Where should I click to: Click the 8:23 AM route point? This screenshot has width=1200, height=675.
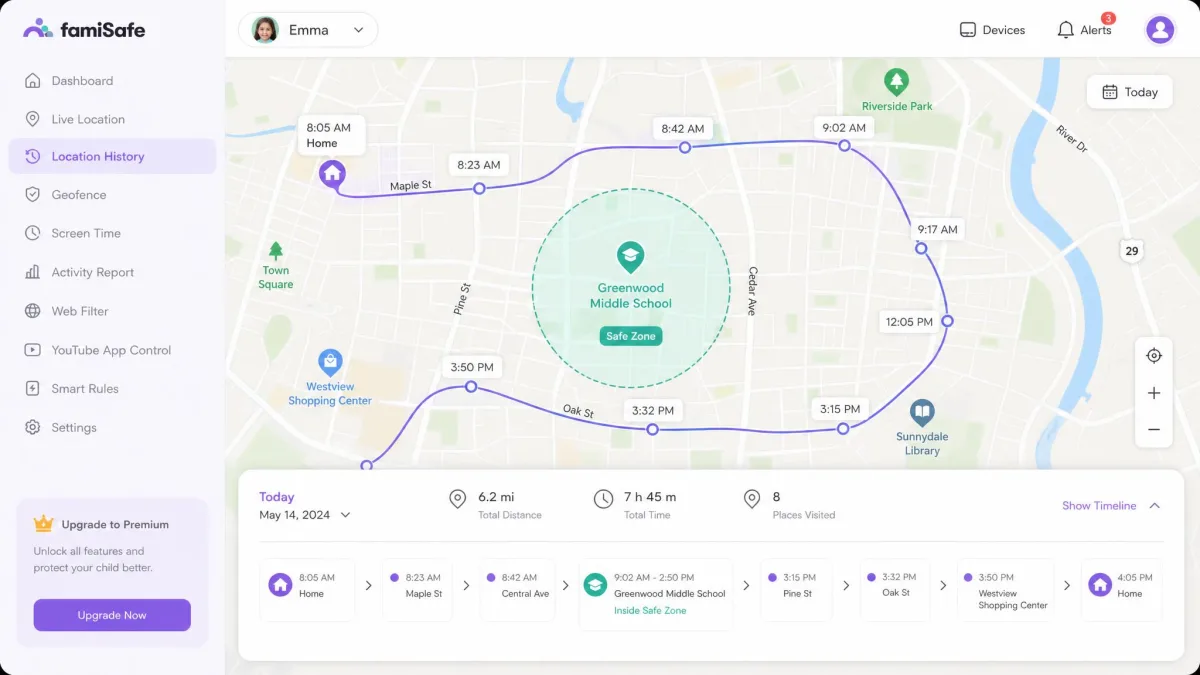pyautogui.click(x=479, y=188)
